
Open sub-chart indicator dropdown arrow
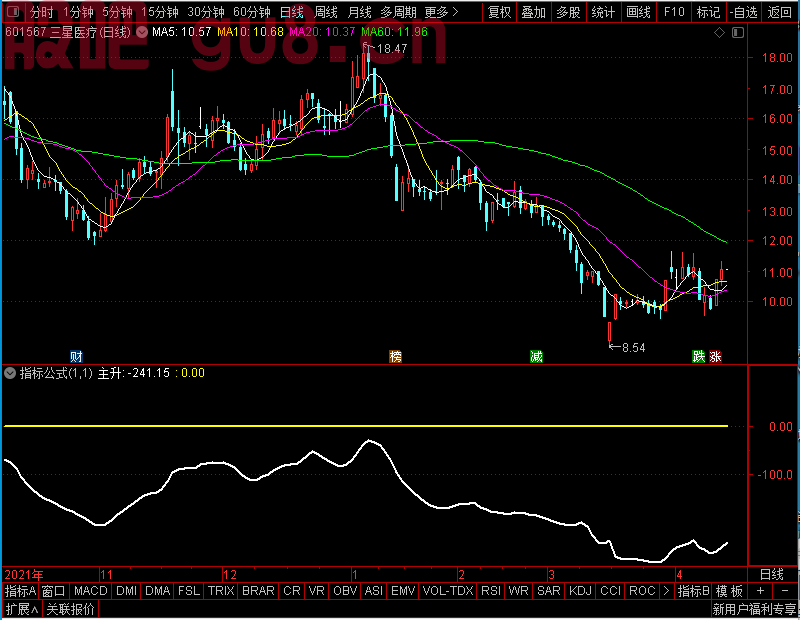click(10, 373)
